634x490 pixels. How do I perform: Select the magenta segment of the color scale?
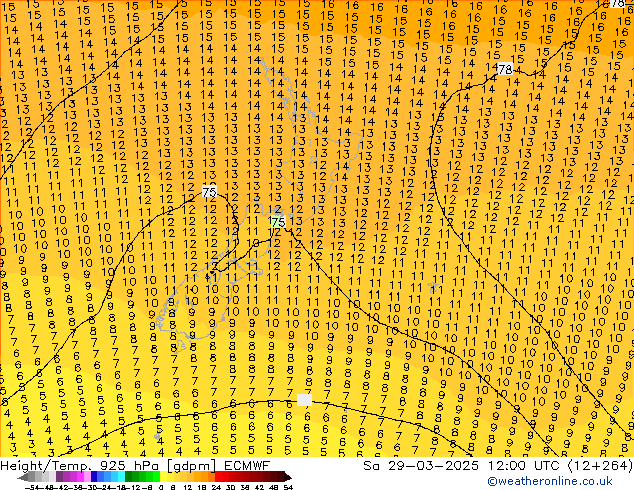click(80, 476)
